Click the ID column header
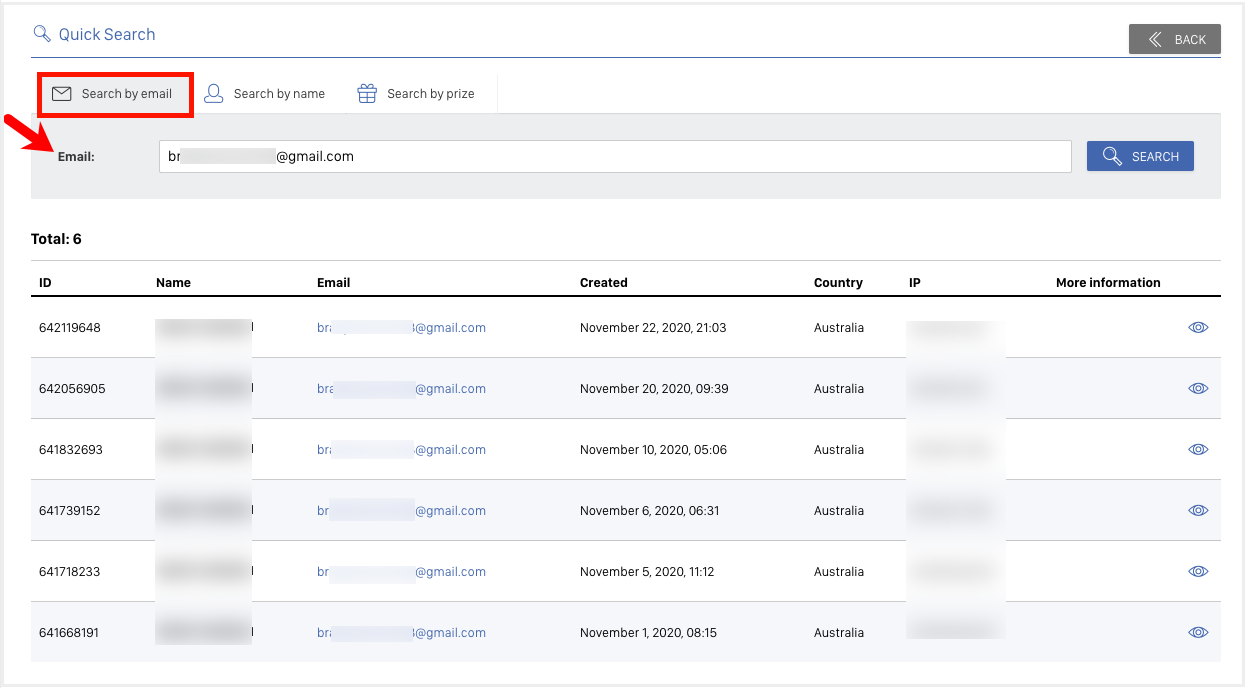This screenshot has height=688, width=1249. [45, 283]
